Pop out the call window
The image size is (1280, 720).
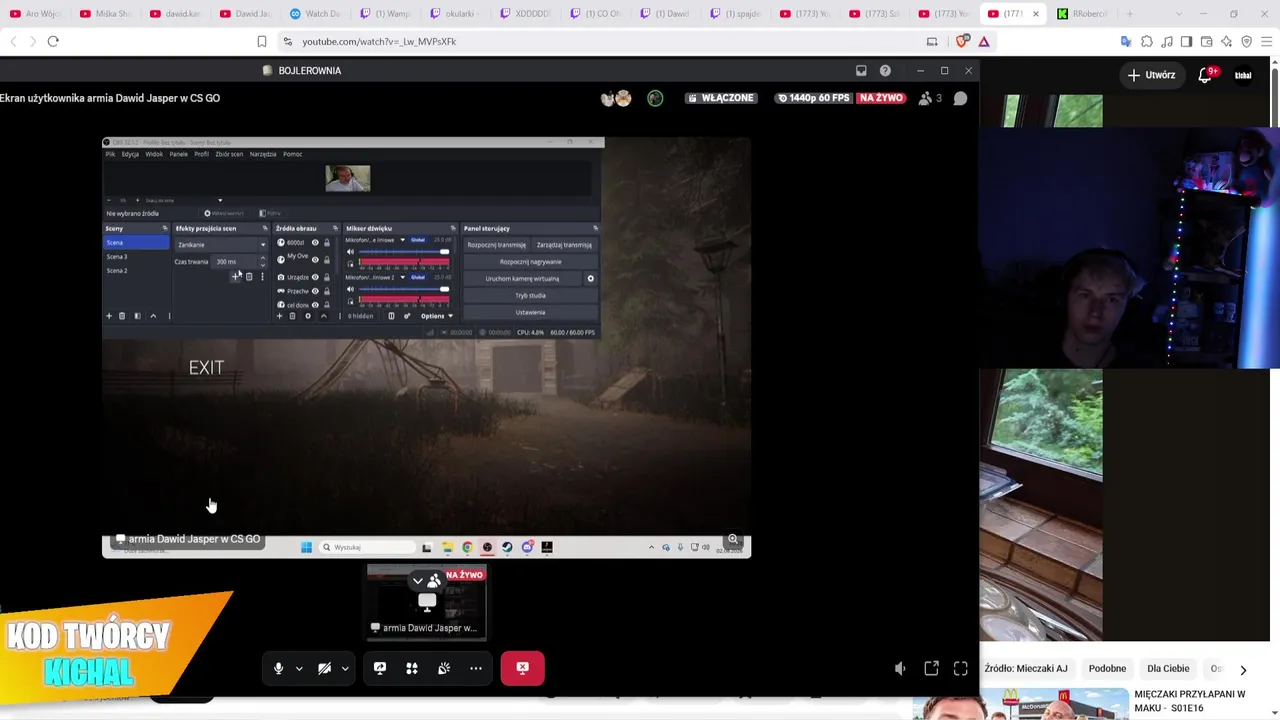click(x=931, y=669)
